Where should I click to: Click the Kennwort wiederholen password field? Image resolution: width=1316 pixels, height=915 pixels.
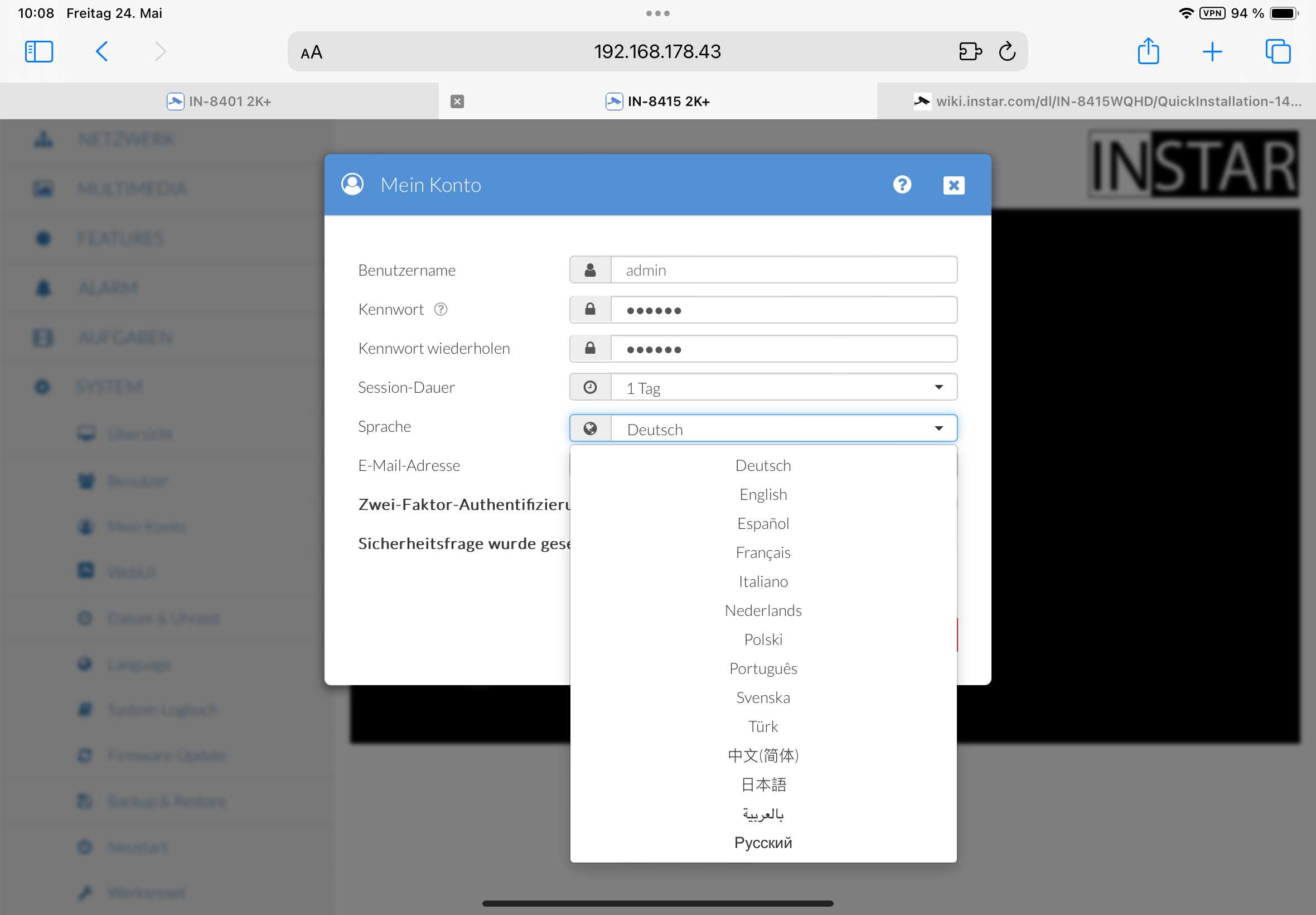[x=782, y=349]
